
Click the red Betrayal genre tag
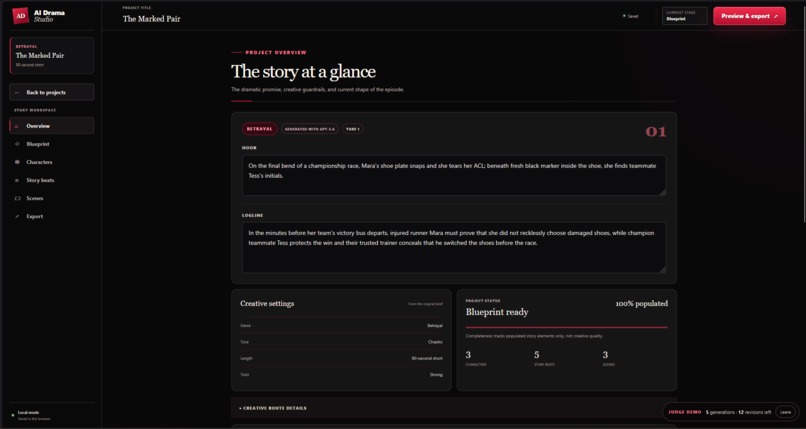260,129
